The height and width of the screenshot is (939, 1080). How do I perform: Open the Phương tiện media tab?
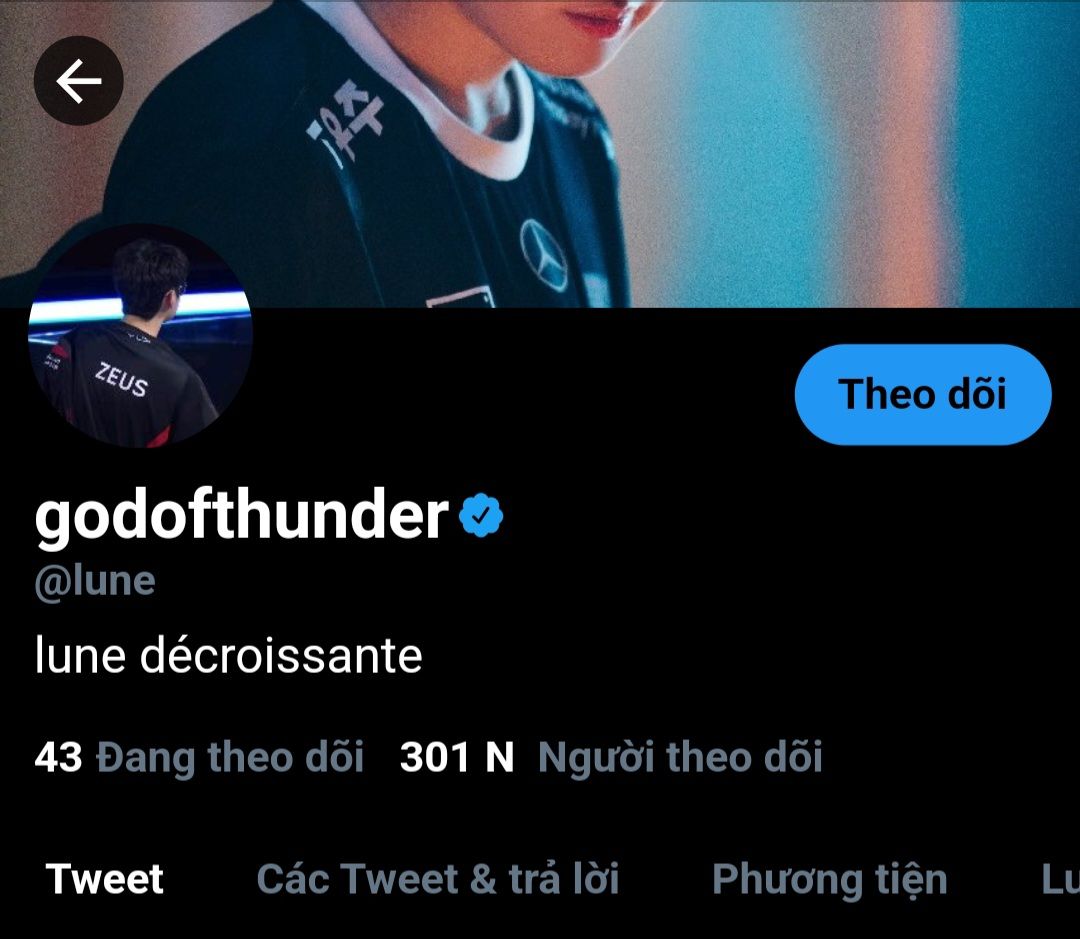[x=829, y=880]
